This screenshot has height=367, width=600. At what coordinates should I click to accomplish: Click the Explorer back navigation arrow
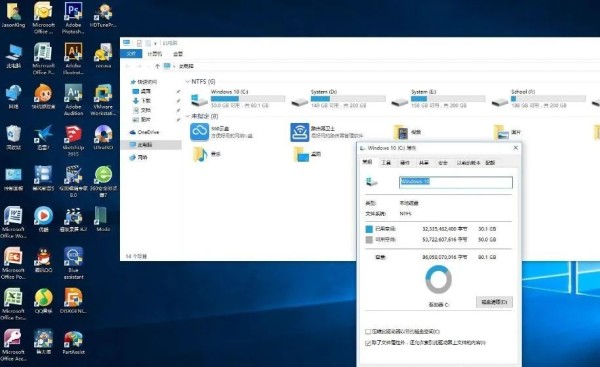(128, 66)
